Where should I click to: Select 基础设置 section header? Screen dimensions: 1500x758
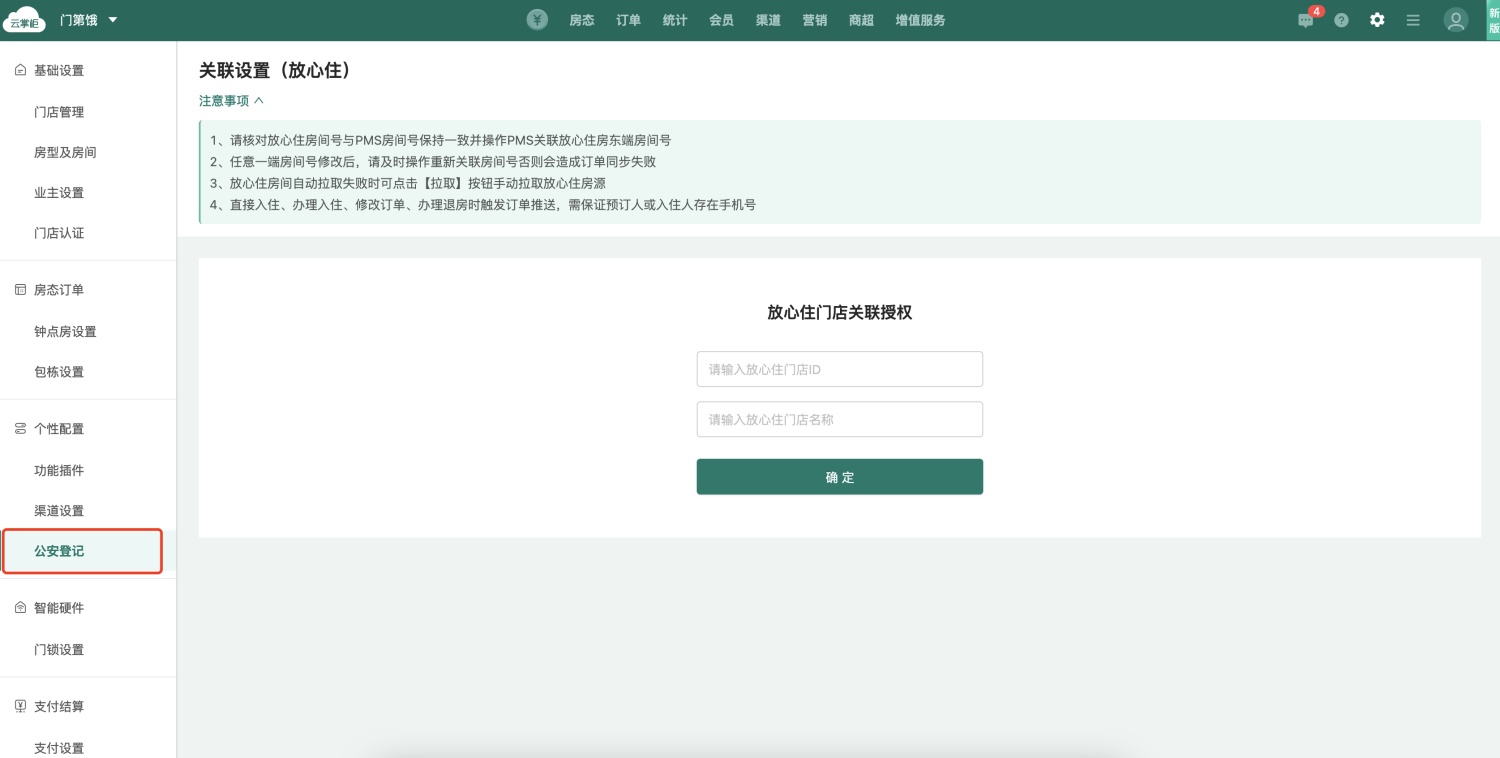click(x=59, y=71)
